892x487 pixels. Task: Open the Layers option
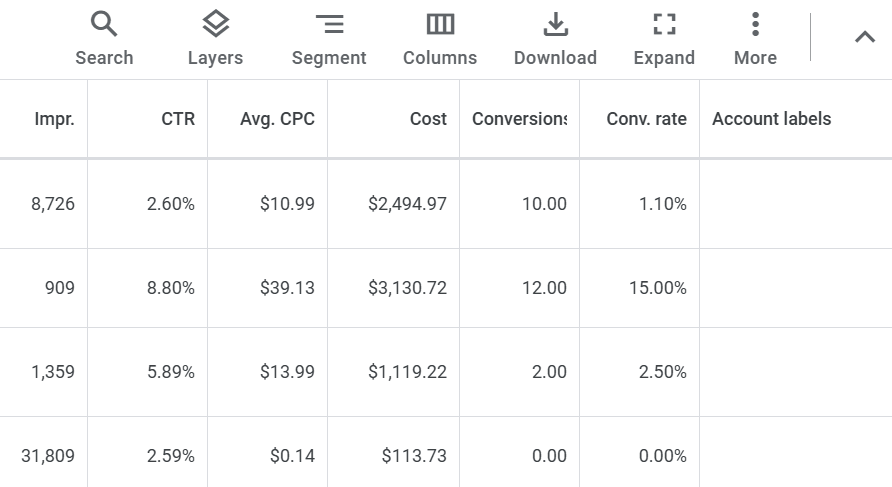216,39
